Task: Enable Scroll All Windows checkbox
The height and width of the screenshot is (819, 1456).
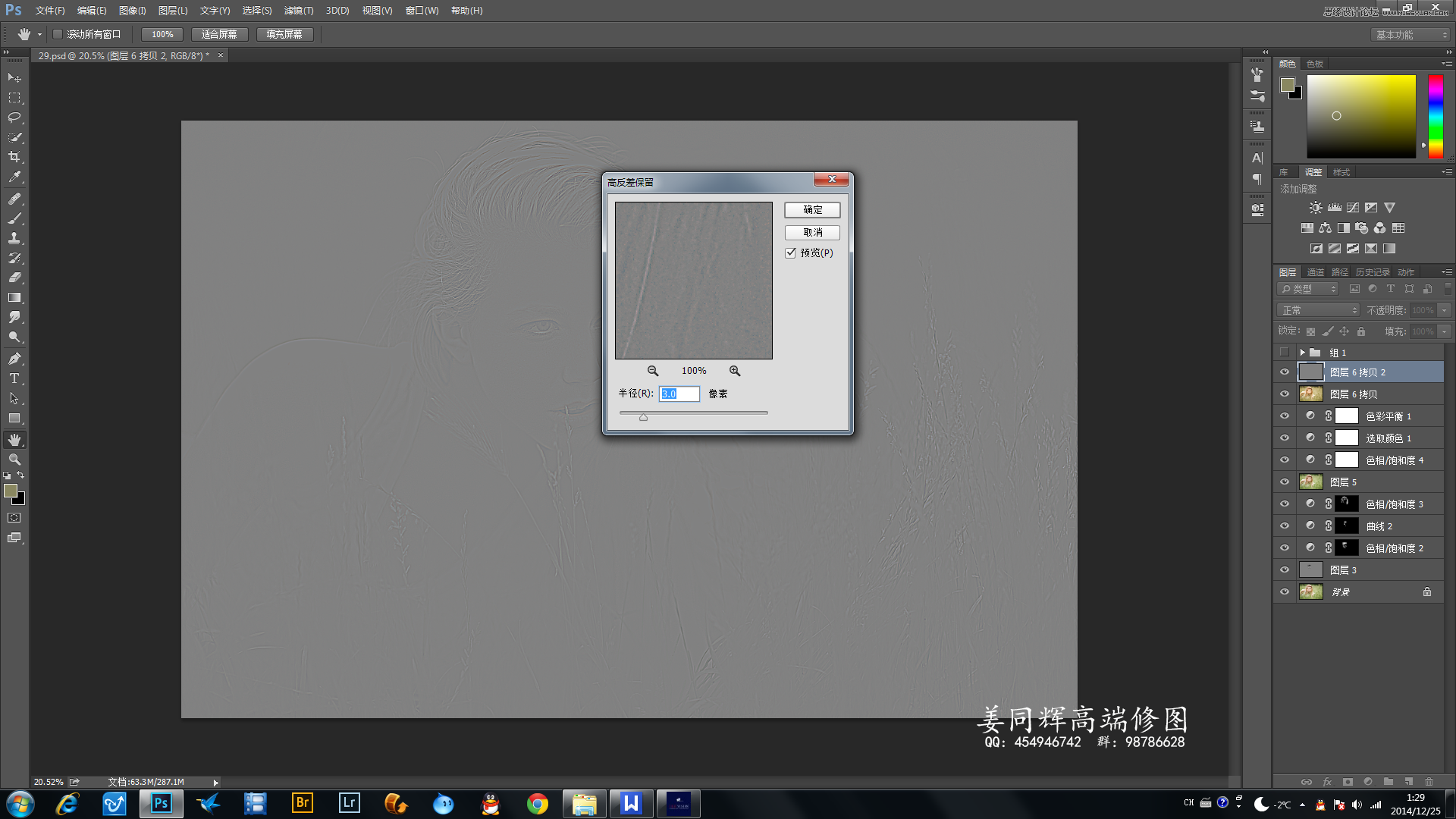Action: pos(58,34)
